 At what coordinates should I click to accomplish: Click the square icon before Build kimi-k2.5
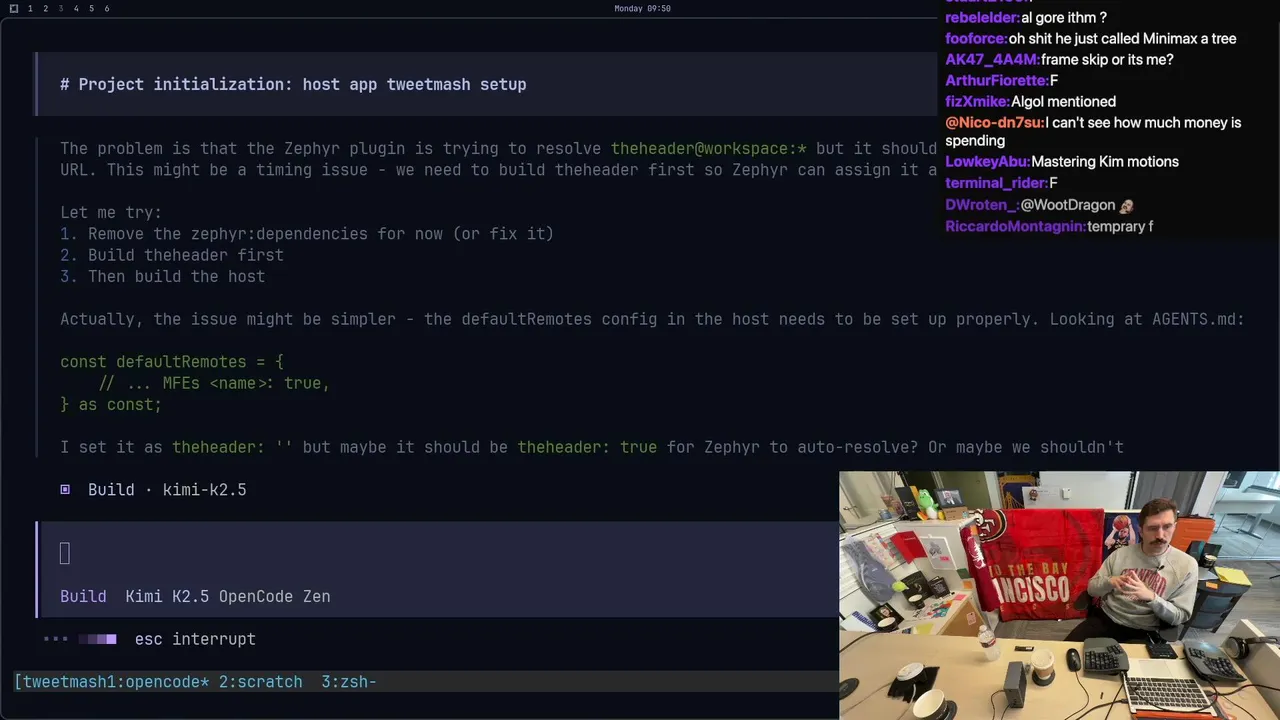(65, 489)
